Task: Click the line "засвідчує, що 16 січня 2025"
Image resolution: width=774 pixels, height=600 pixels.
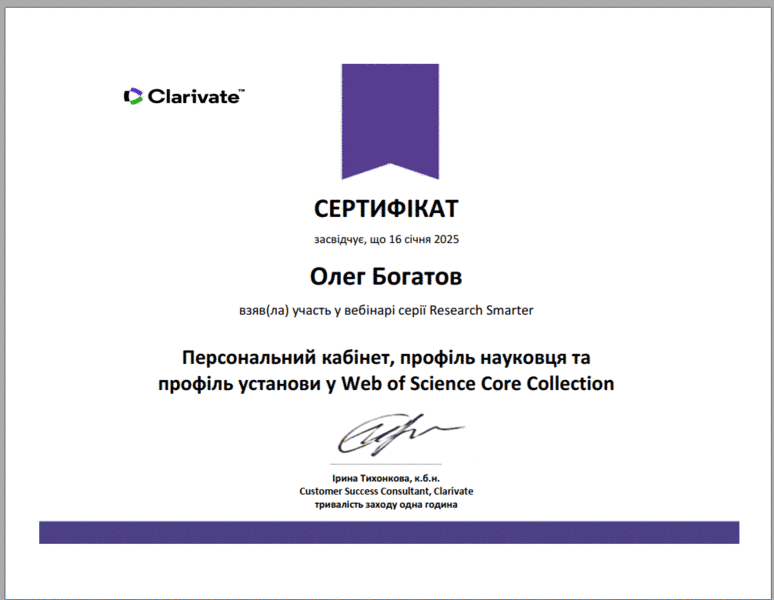Action: pyautogui.click(x=387, y=240)
